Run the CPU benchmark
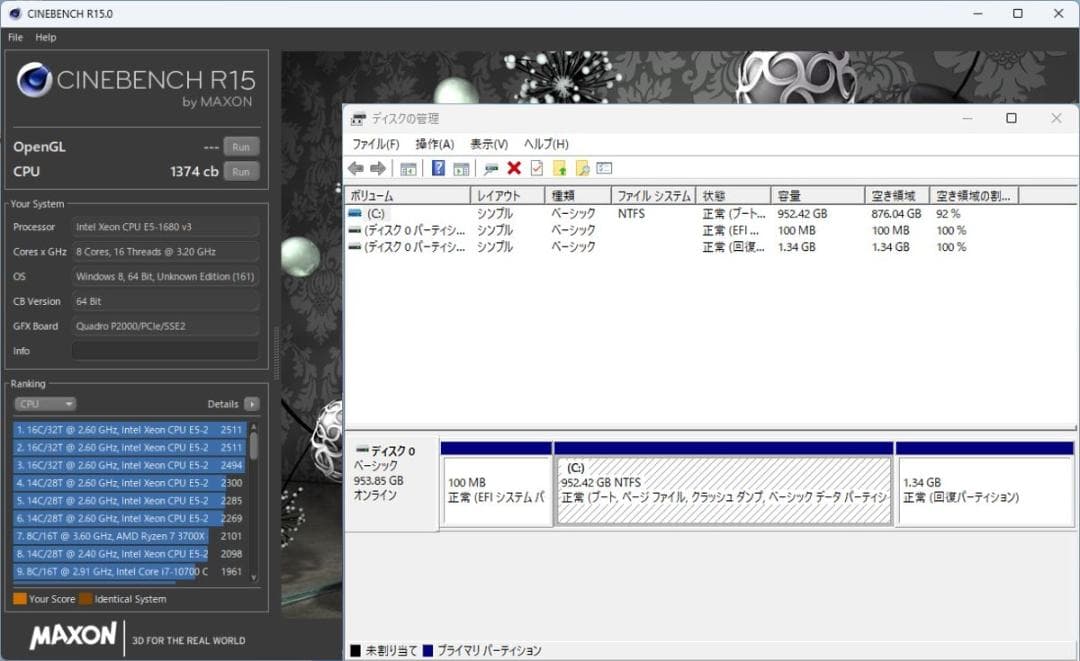Image resolution: width=1080 pixels, height=661 pixels. (x=240, y=171)
